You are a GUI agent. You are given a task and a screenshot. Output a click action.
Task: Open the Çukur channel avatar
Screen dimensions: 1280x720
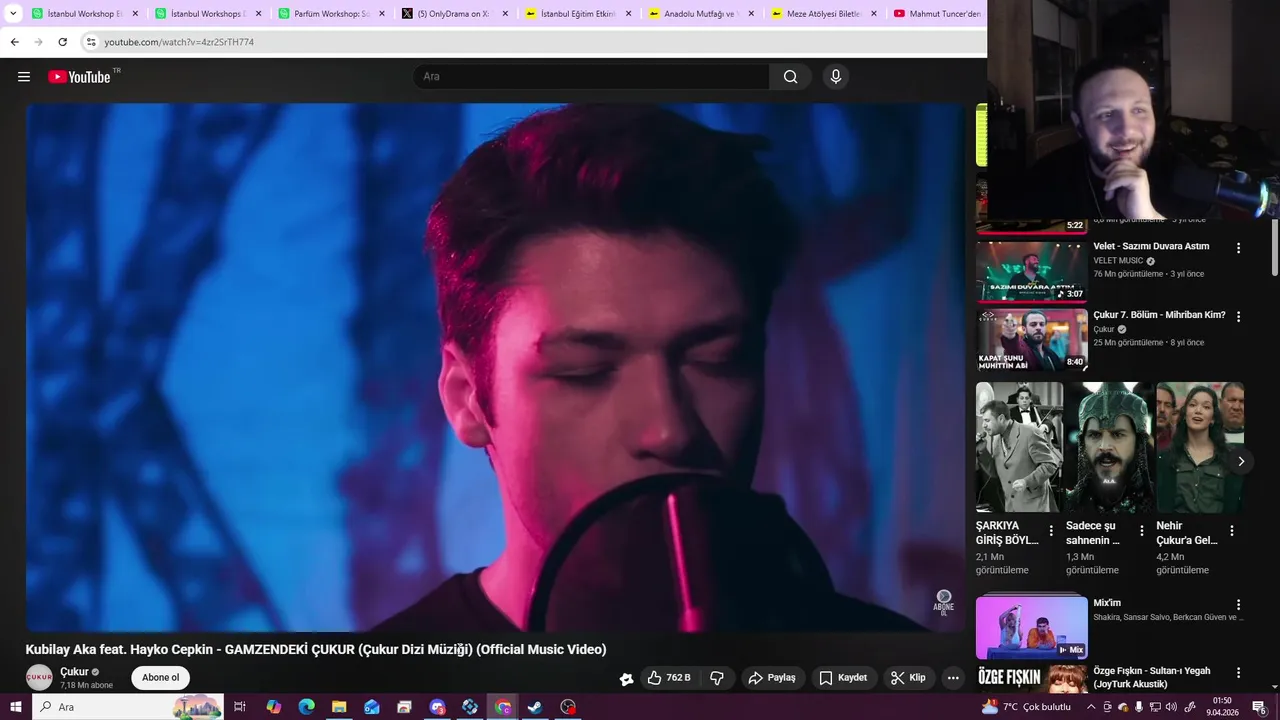39,677
